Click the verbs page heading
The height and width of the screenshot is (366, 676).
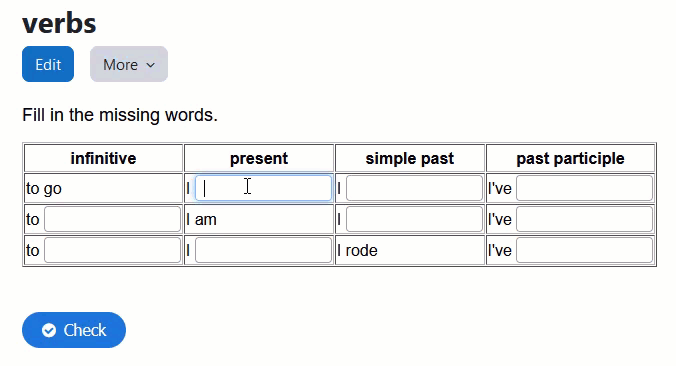(x=59, y=24)
